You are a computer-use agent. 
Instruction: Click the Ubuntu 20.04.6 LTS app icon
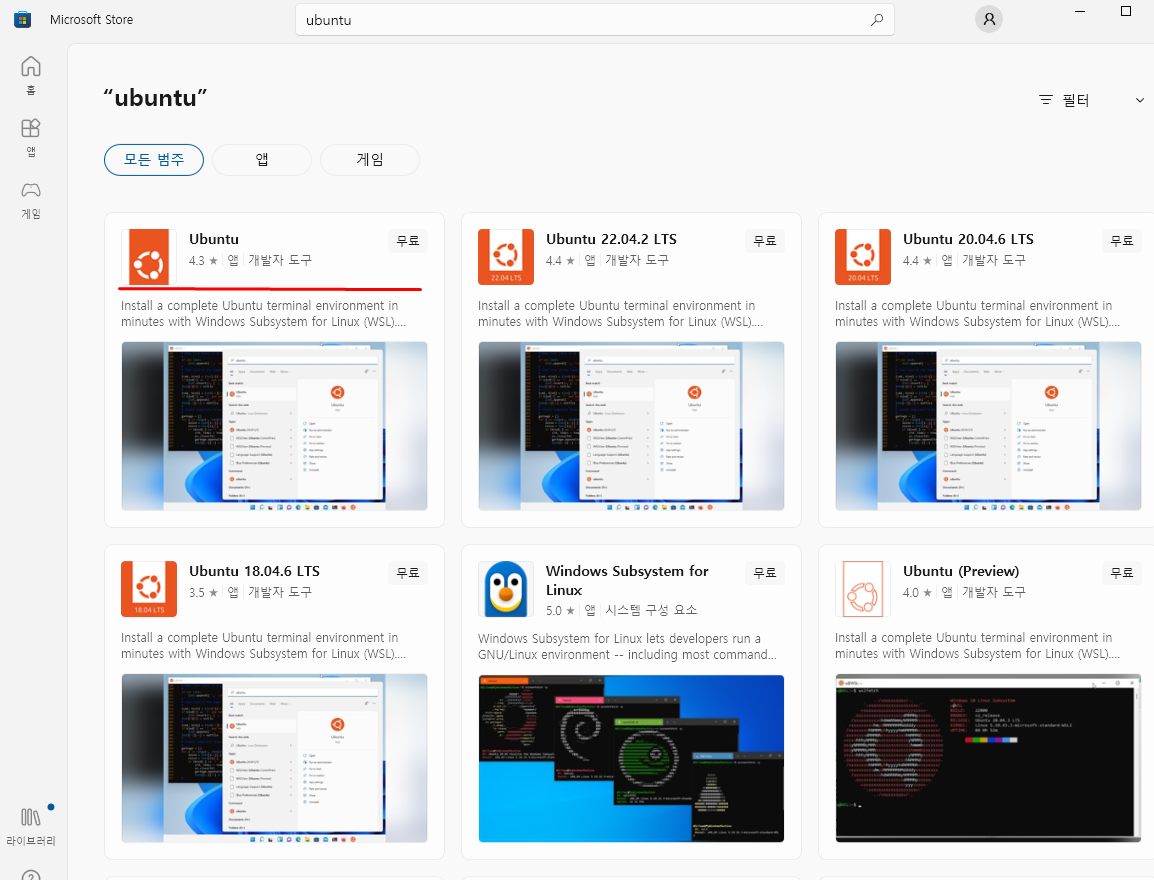point(863,257)
